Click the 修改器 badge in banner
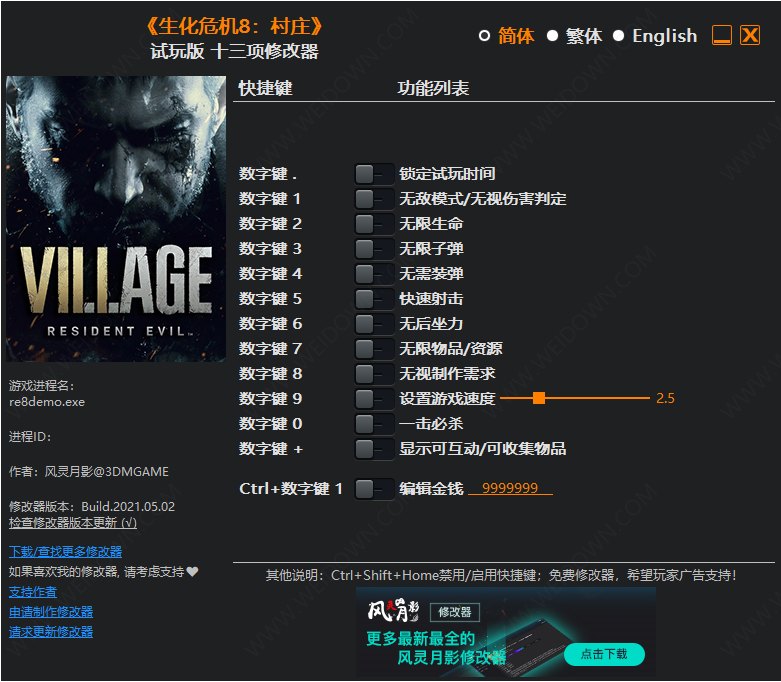 click(x=454, y=612)
